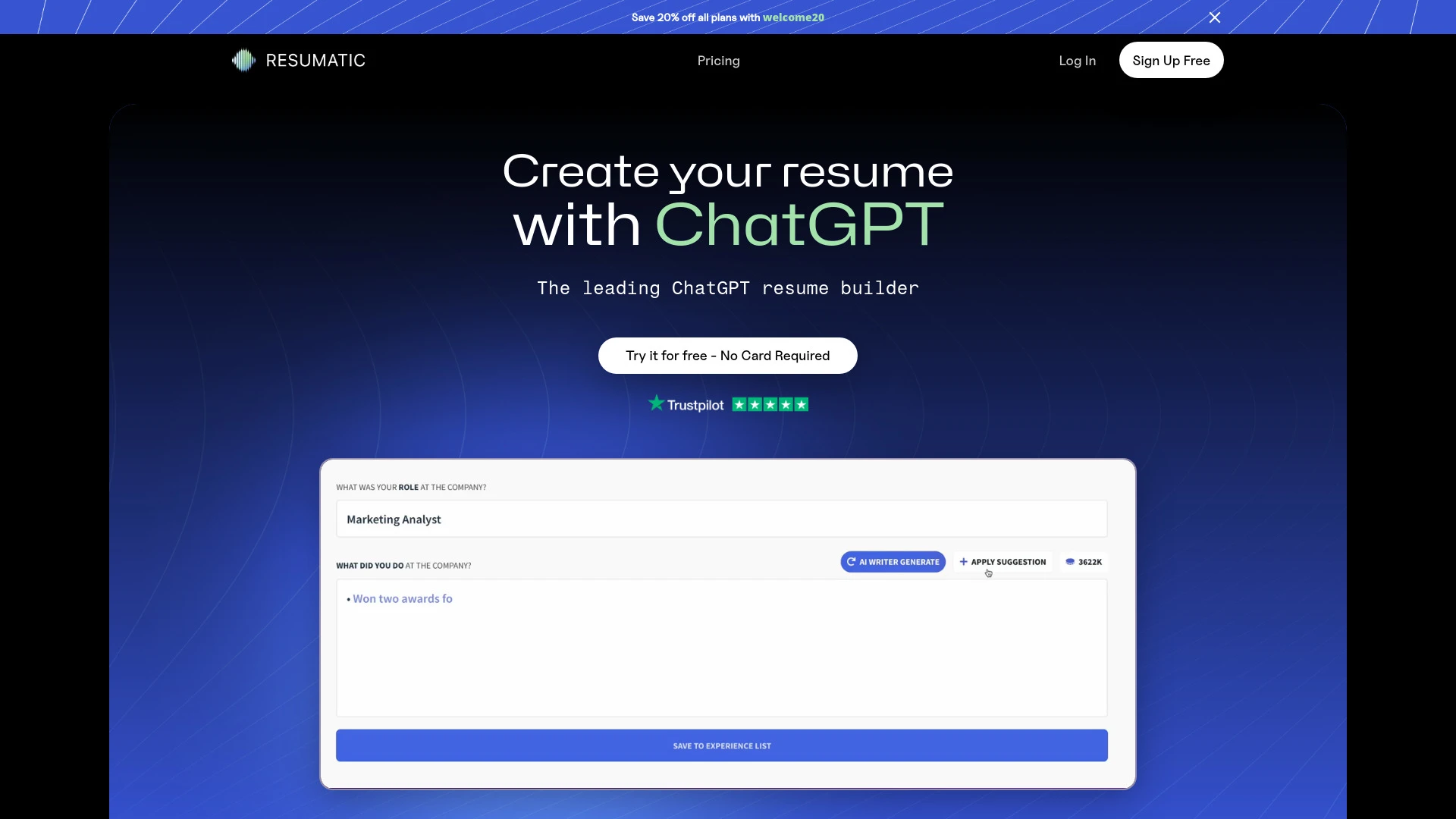1456x819 pixels.
Task: Click the Marketing Analyst role input field
Action: [721, 519]
